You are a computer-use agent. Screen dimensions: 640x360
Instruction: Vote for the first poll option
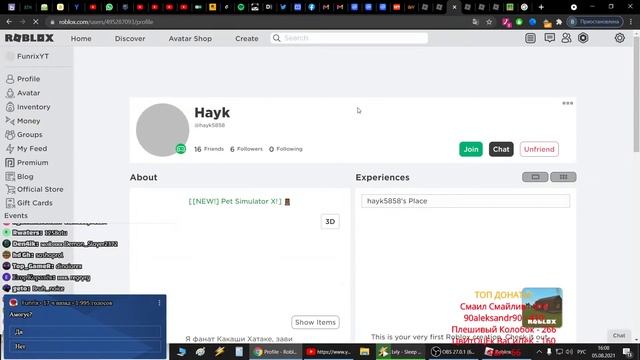click(x=85, y=332)
